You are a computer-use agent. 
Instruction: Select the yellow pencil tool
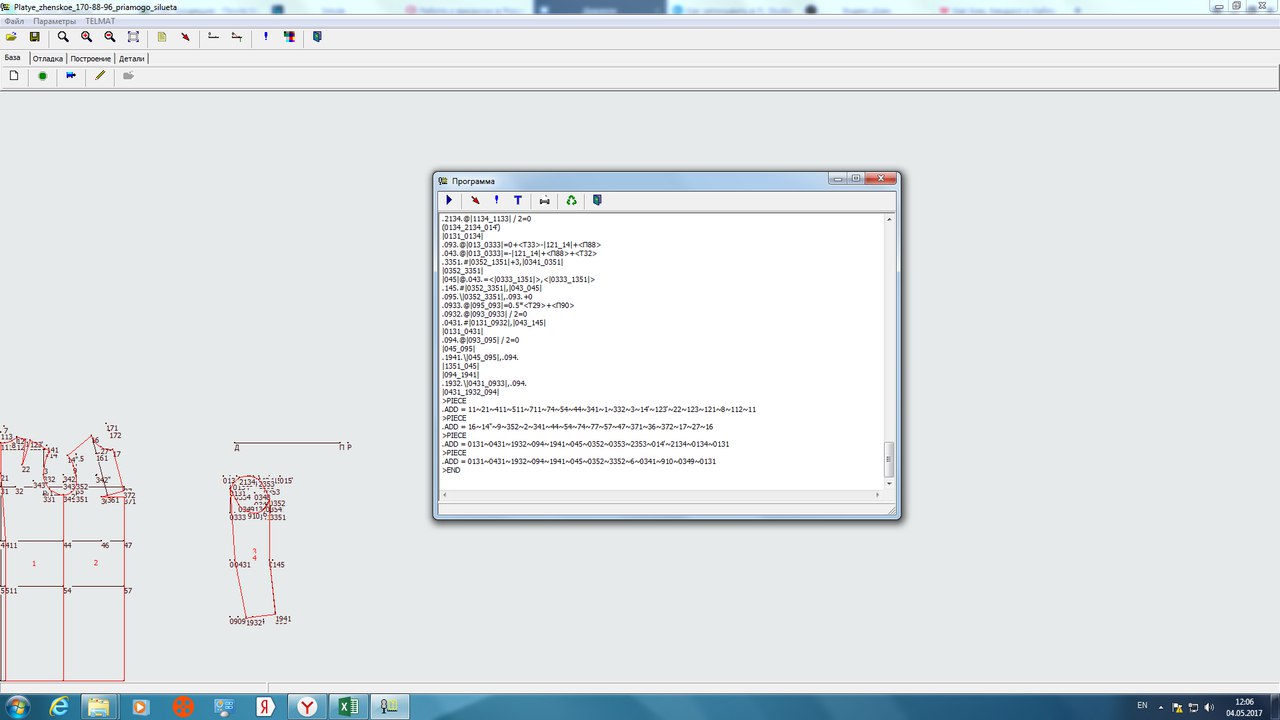pos(100,76)
